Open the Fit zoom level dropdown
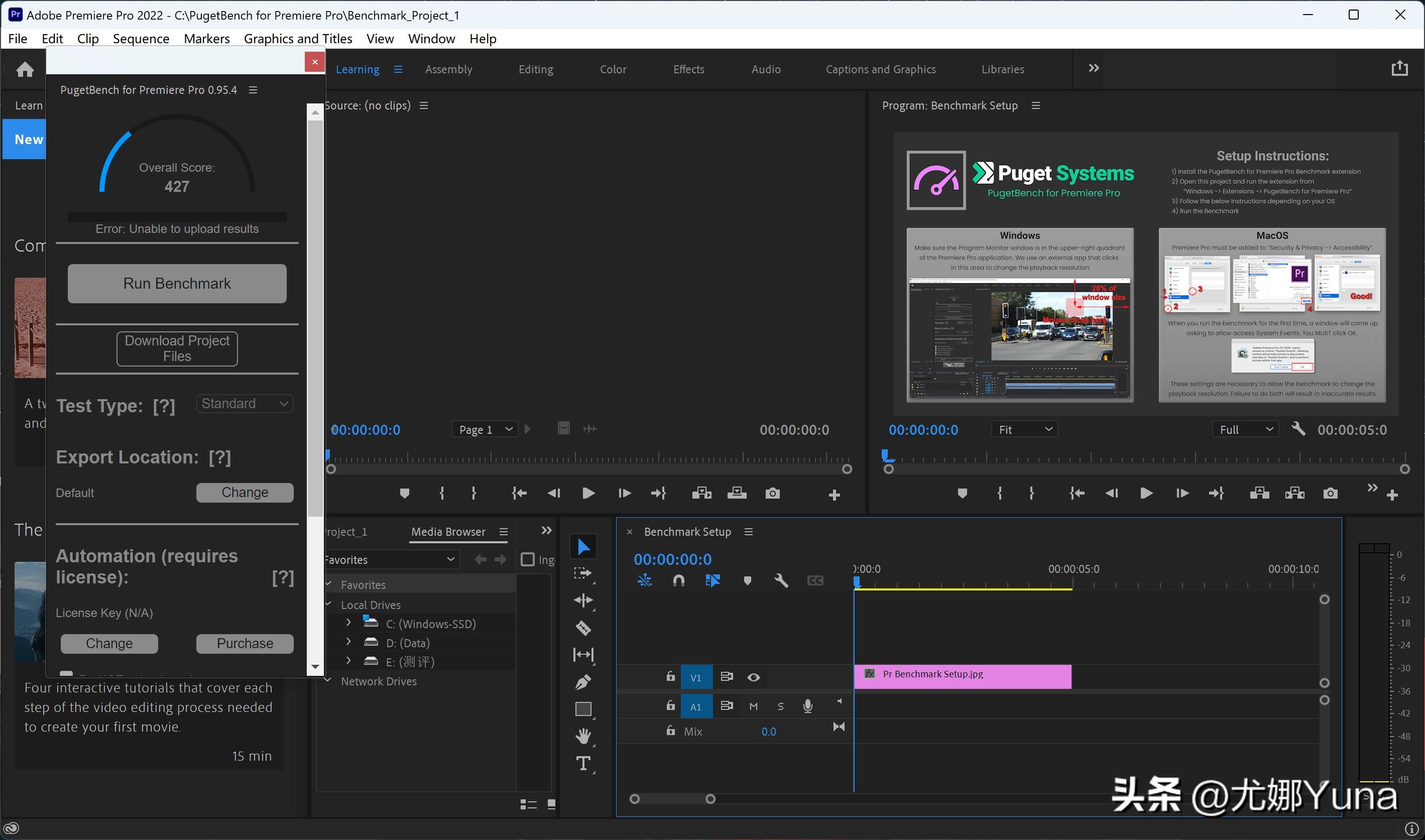This screenshot has height=840, width=1425. (1024, 430)
